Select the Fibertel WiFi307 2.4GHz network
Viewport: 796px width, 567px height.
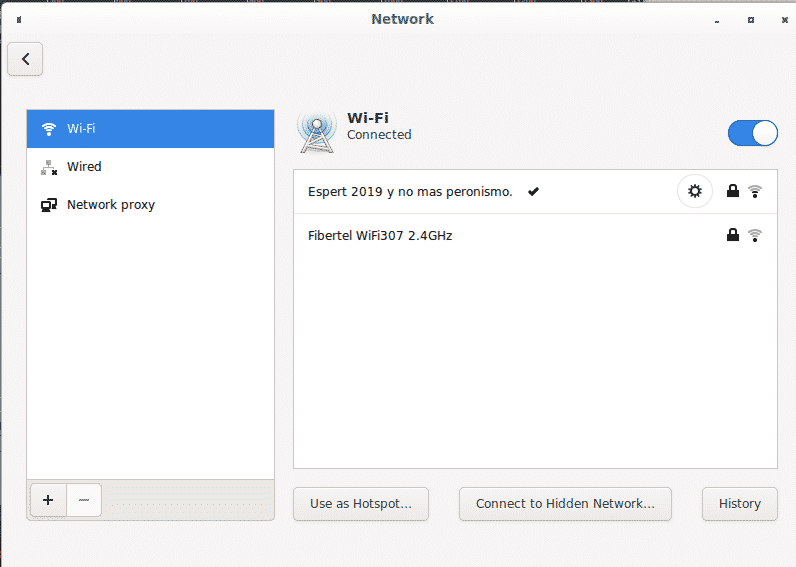pyautogui.click(x=380, y=236)
